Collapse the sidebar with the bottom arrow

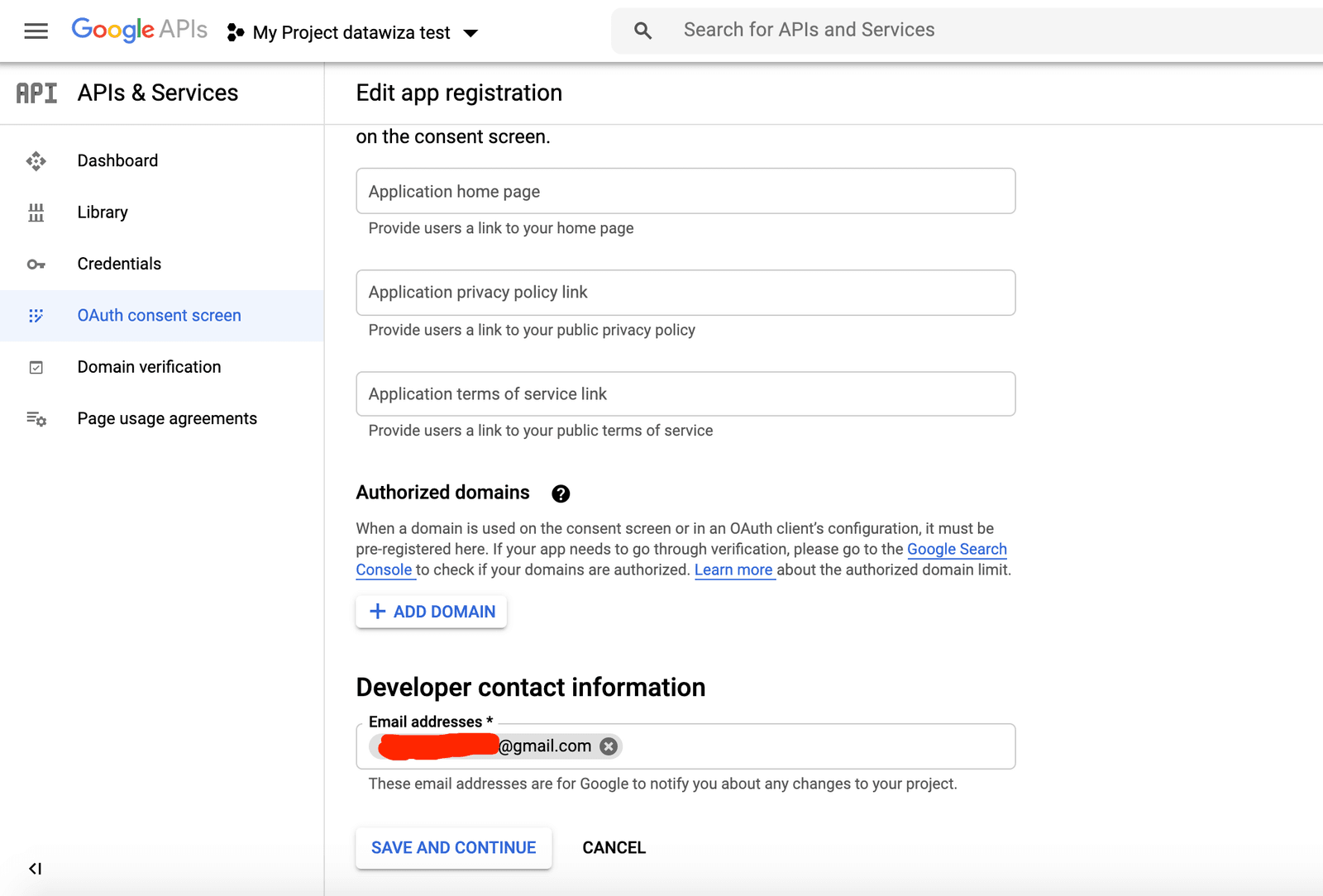(x=35, y=869)
